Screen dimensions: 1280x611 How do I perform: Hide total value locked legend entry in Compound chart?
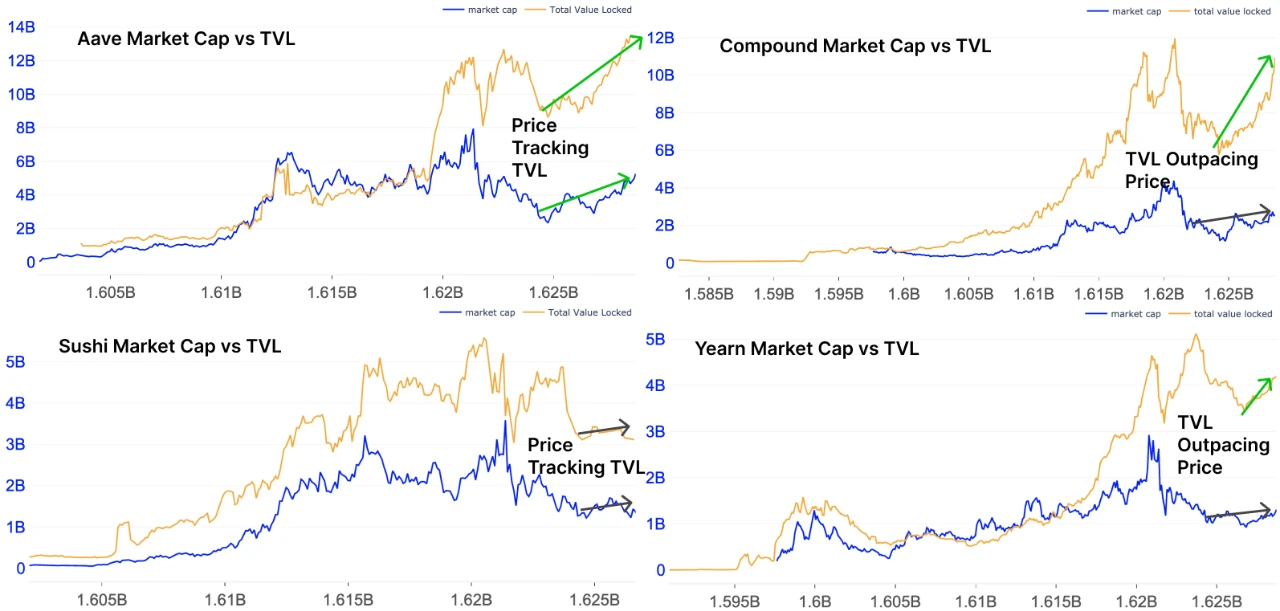(x=1220, y=11)
